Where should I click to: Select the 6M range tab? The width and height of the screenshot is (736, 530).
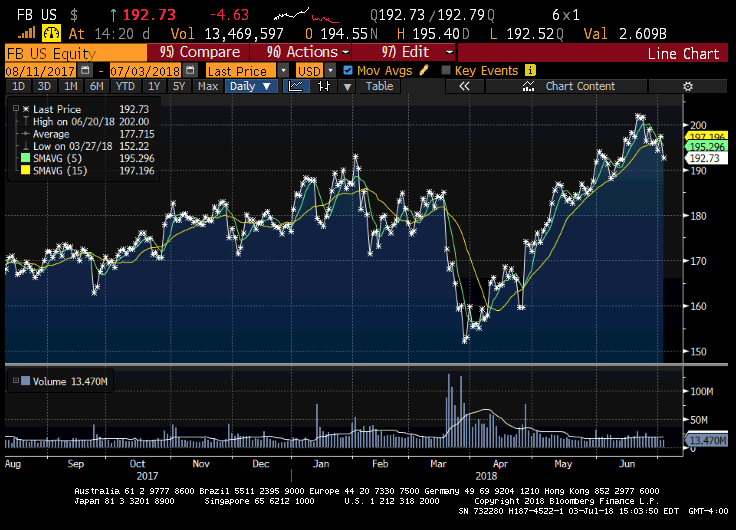click(x=97, y=86)
